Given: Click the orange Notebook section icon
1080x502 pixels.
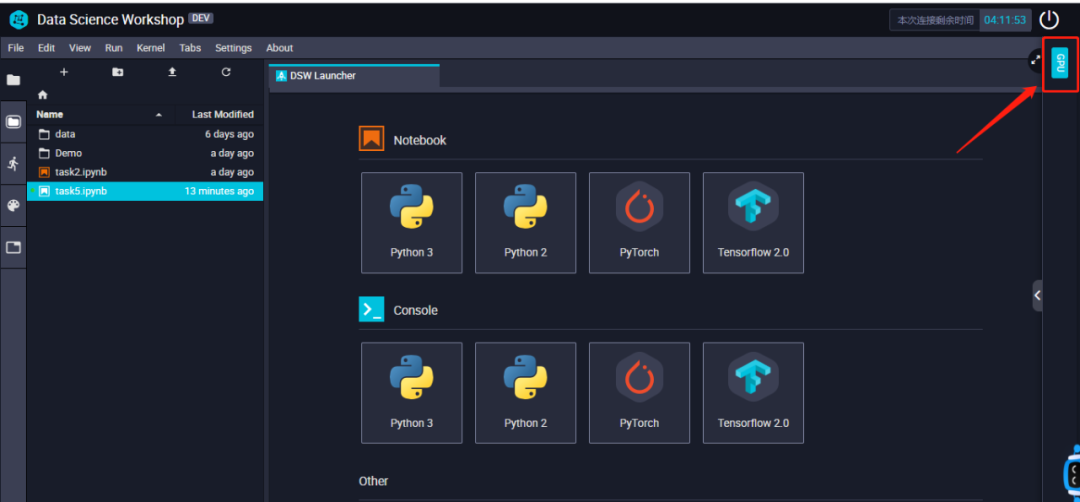Looking at the screenshot, I should [371, 139].
